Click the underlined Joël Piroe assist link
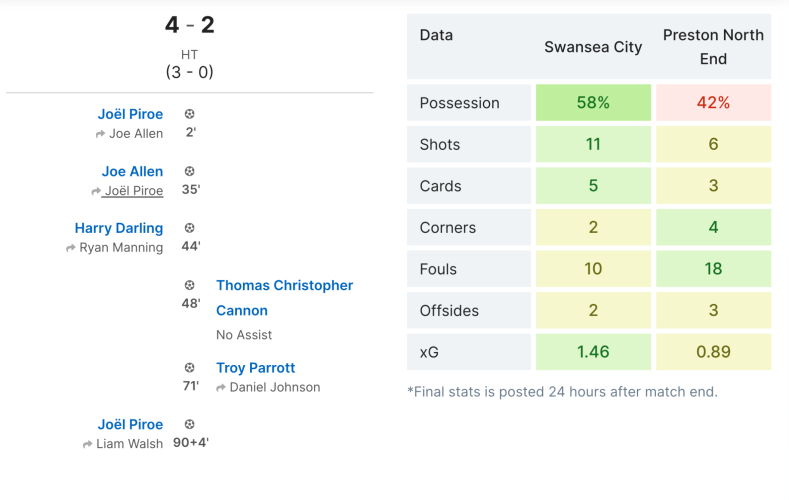Image resolution: width=789 pixels, height=500 pixels. (x=133, y=191)
